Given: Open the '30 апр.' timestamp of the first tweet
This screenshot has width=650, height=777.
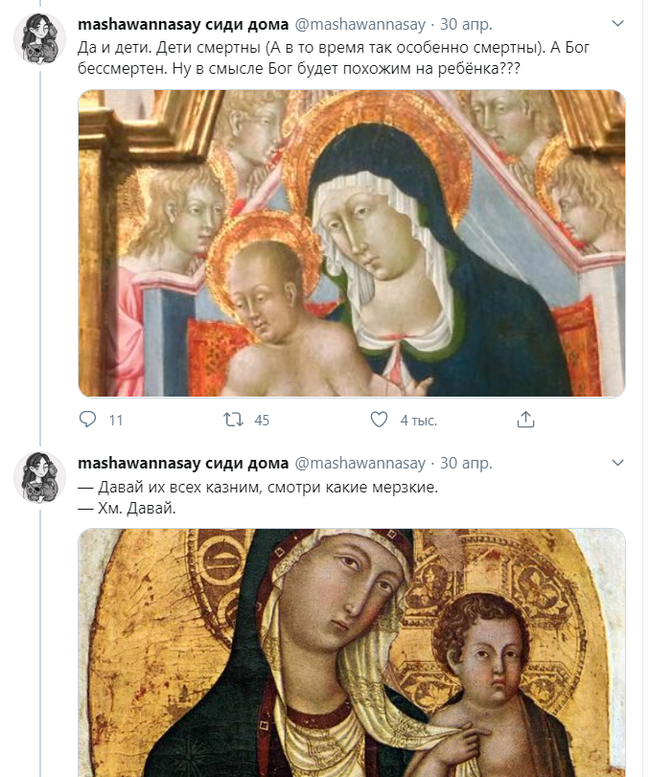Looking at the screenshot, I should click(x=467, y=22).
